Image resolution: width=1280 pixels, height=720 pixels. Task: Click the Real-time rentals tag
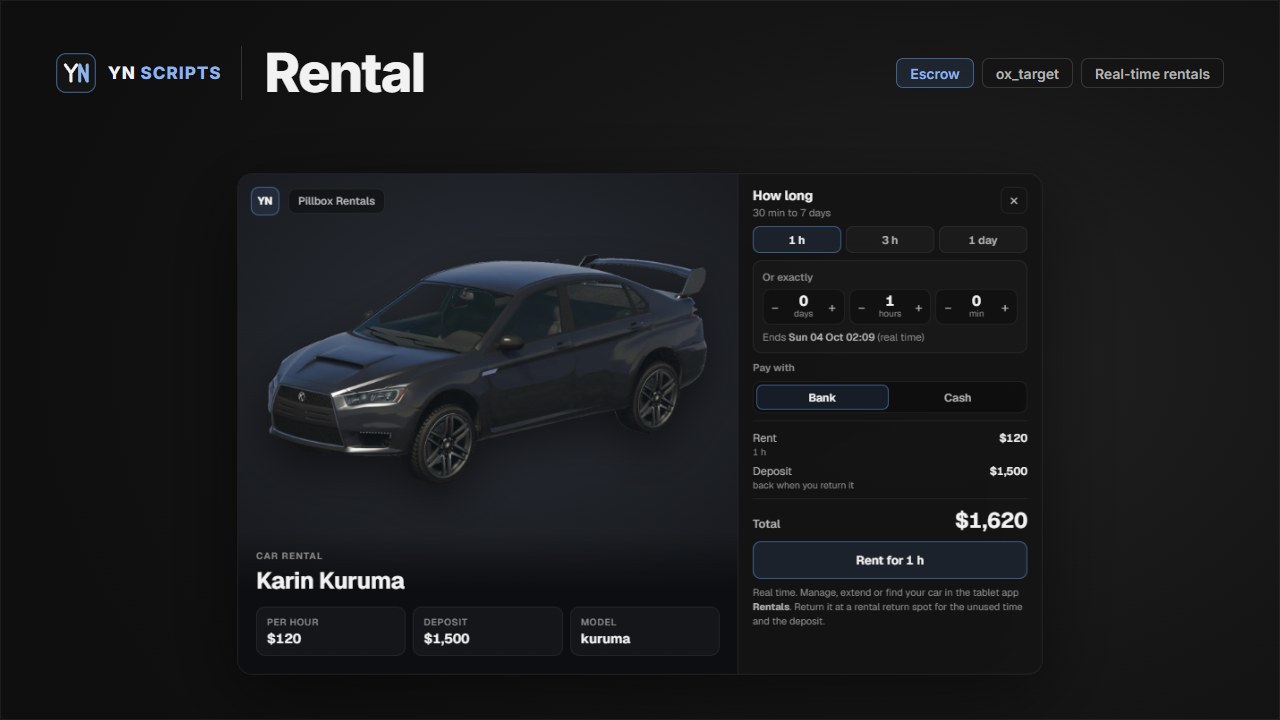tap(1152, 74)
